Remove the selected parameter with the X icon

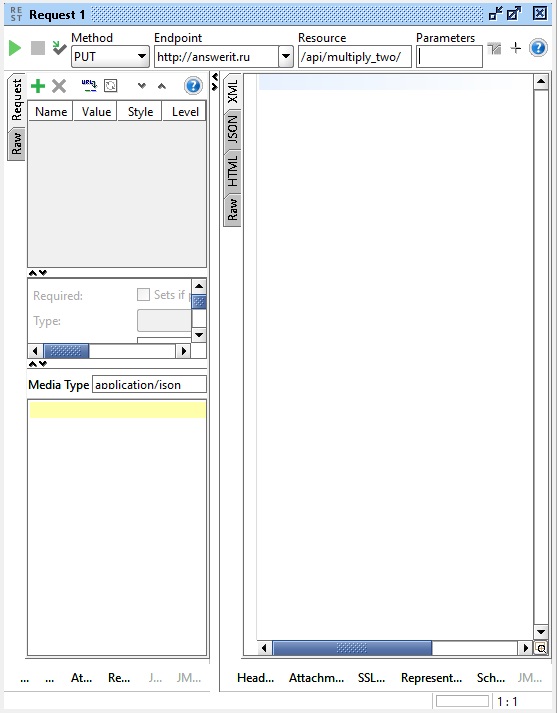click(x=59, y=85)
